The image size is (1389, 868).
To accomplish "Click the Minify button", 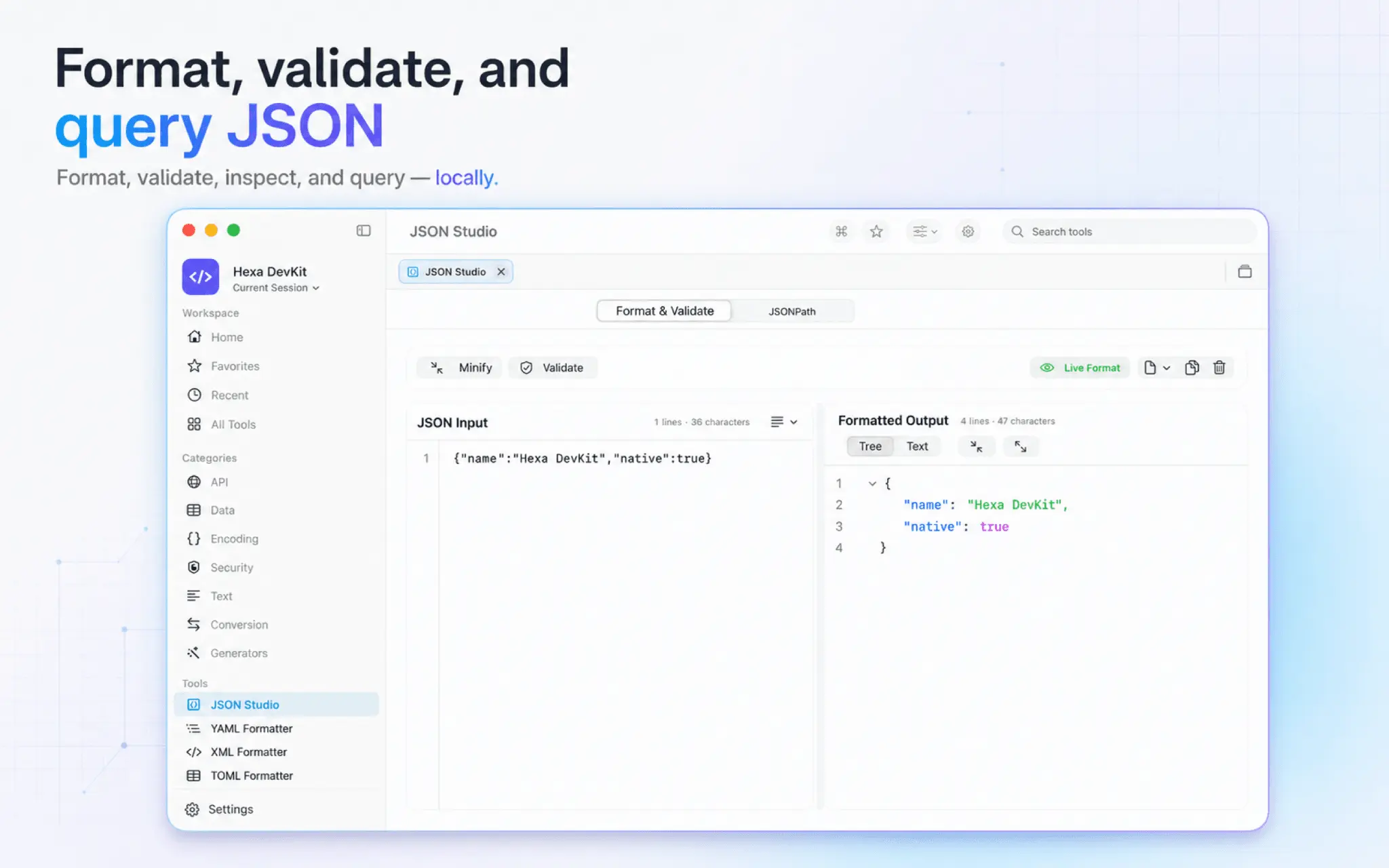I will coord(460,368).
